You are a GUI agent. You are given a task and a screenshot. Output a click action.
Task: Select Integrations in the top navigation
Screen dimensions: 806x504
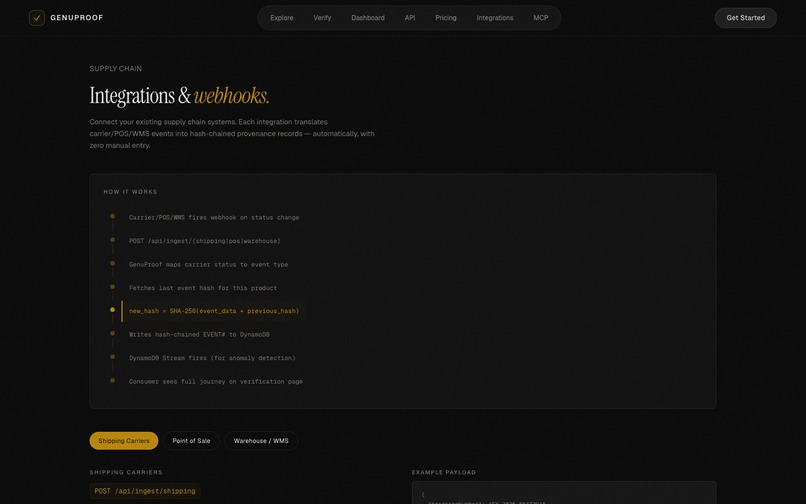494,18
